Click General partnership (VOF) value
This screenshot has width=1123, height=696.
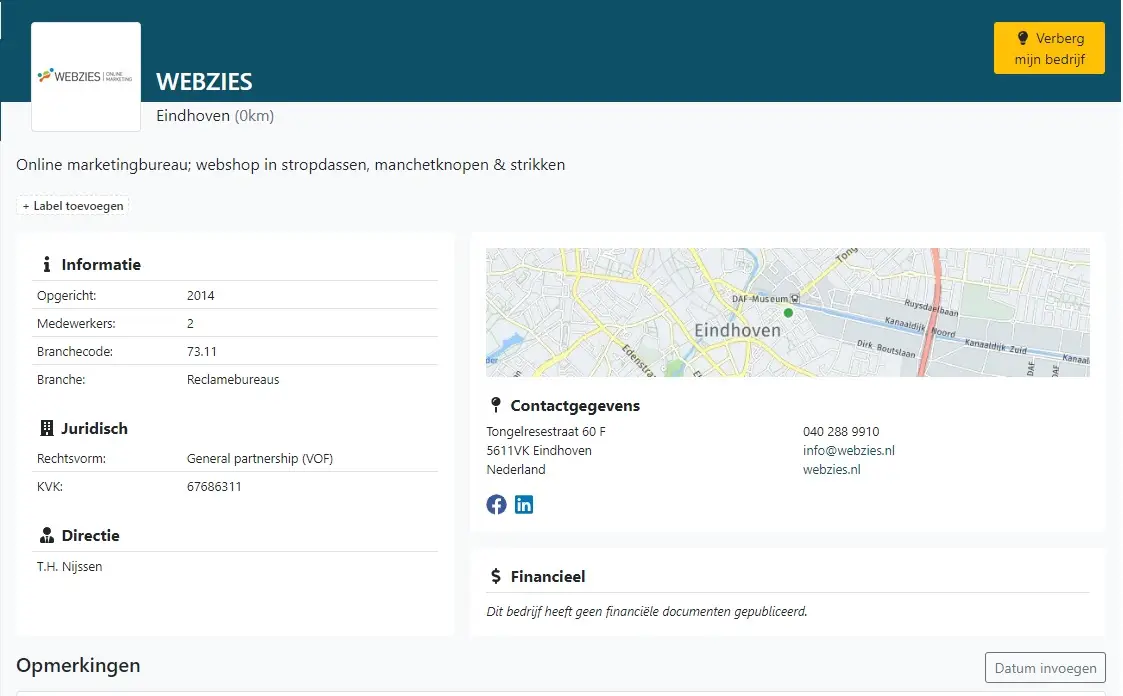pyautogui.click(x=260, y=458)
